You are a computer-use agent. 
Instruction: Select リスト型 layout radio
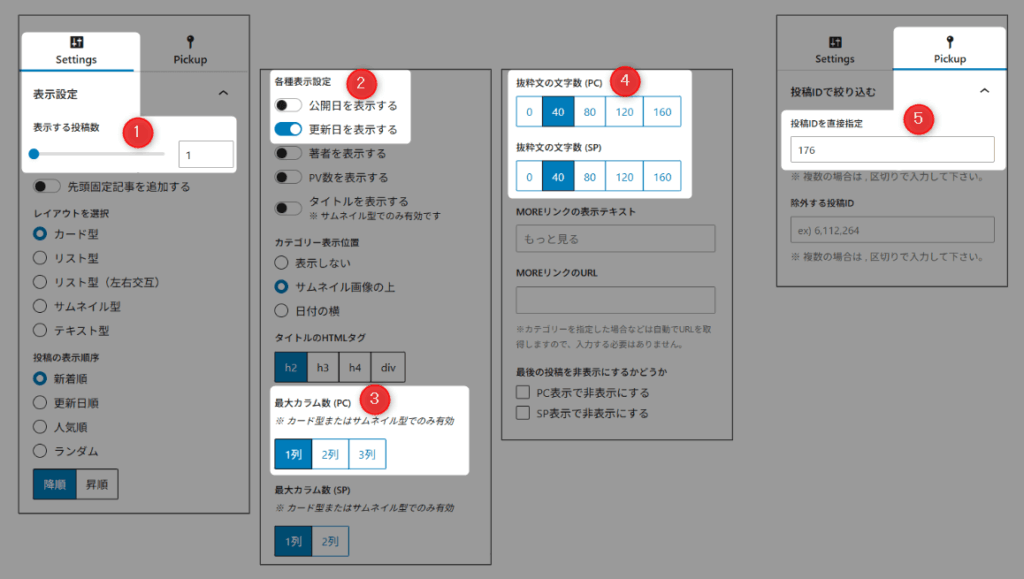click(40, 258)
